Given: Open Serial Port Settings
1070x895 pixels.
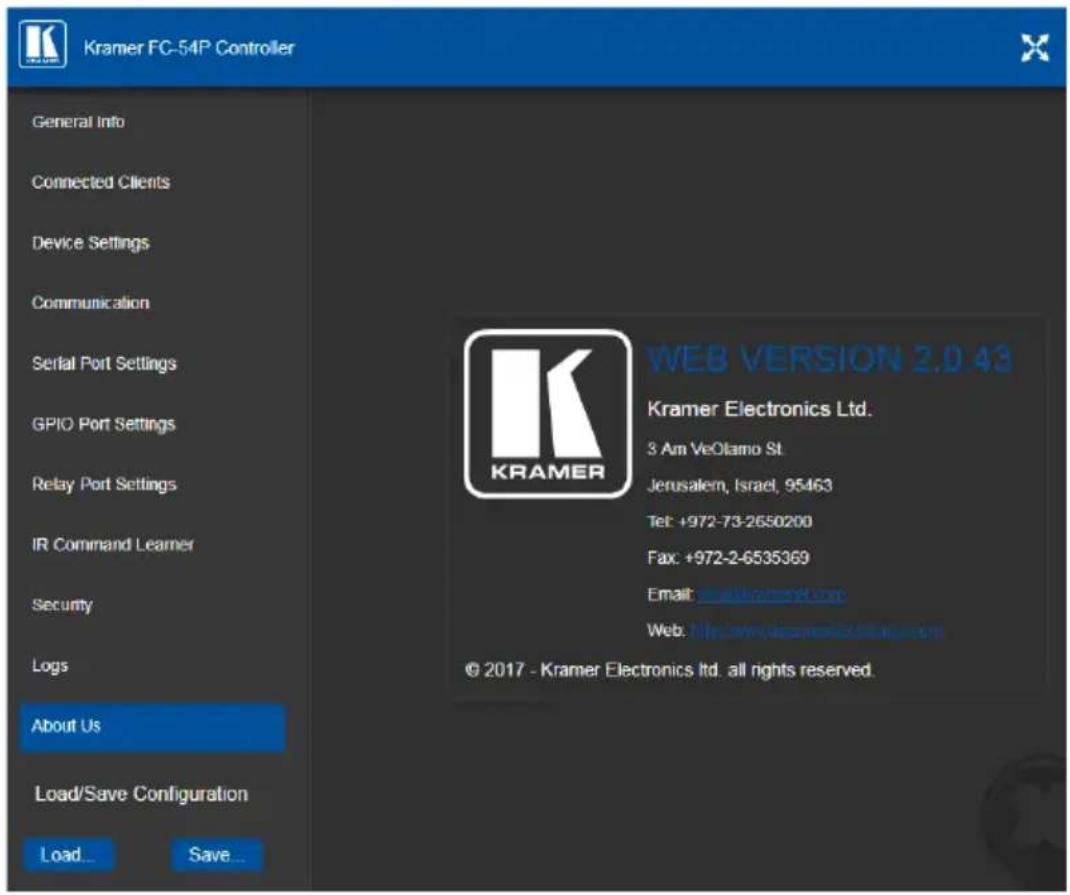Looking at the screenshot, I should pyautogui.click(x=104, y=364).
